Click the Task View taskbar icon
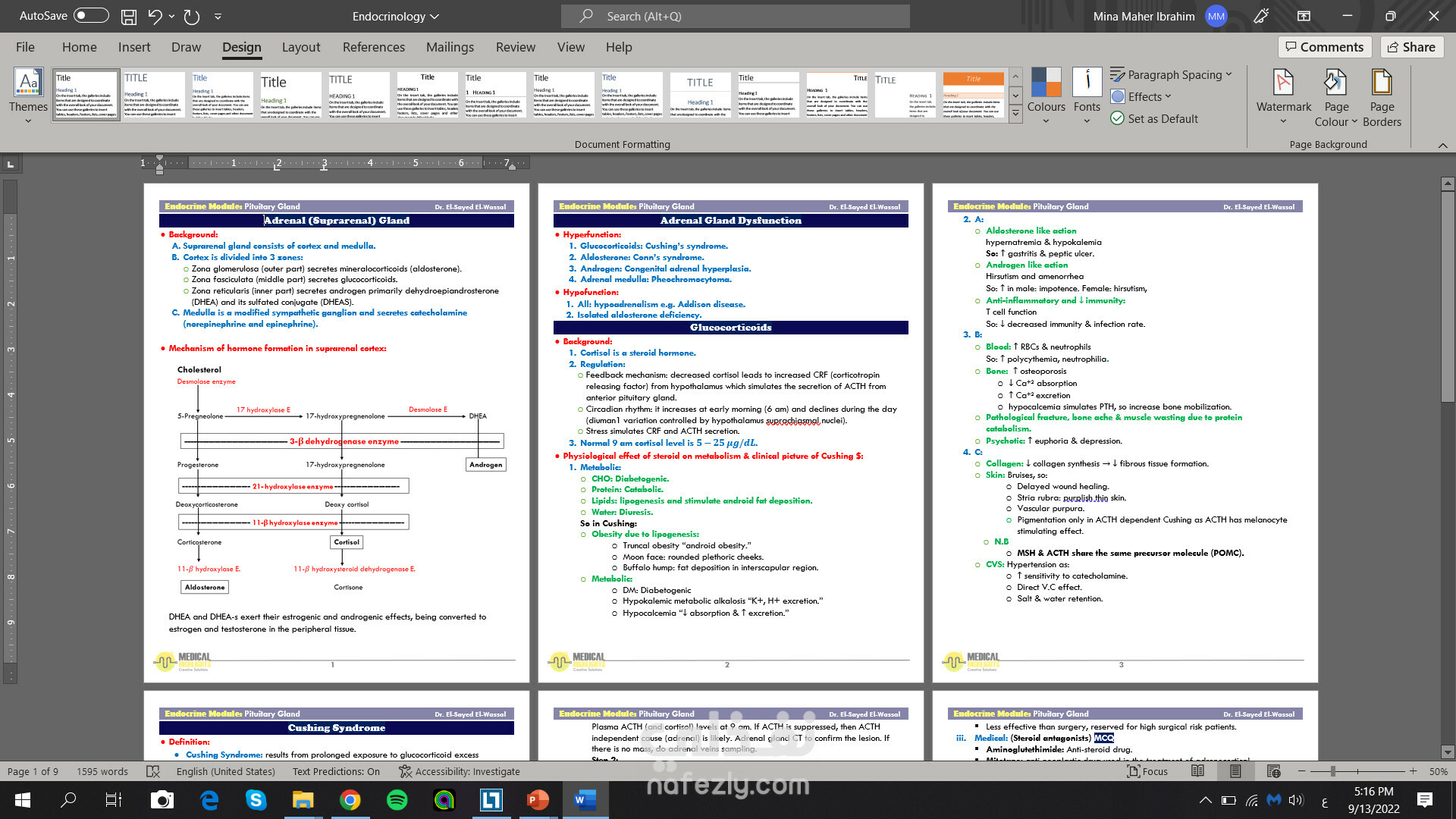The image size is (1456, 819). click(114, 800)
